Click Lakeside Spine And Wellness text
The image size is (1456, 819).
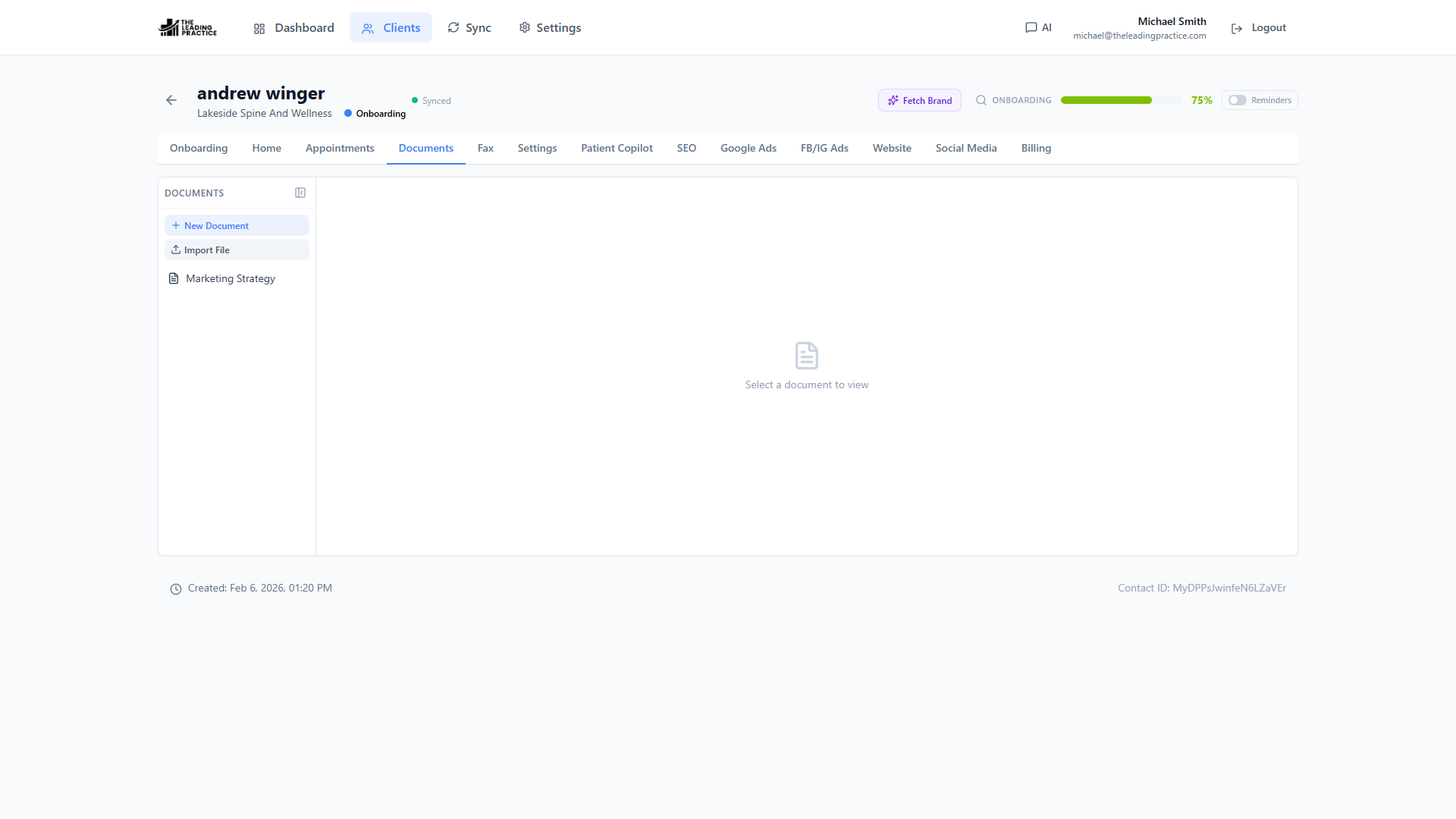click(x=265, y=113)
